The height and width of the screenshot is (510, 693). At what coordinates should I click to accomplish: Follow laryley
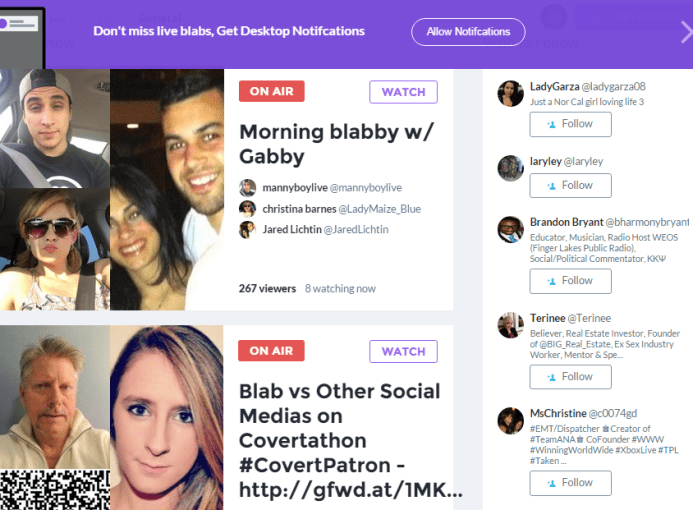tap(571, 186)
